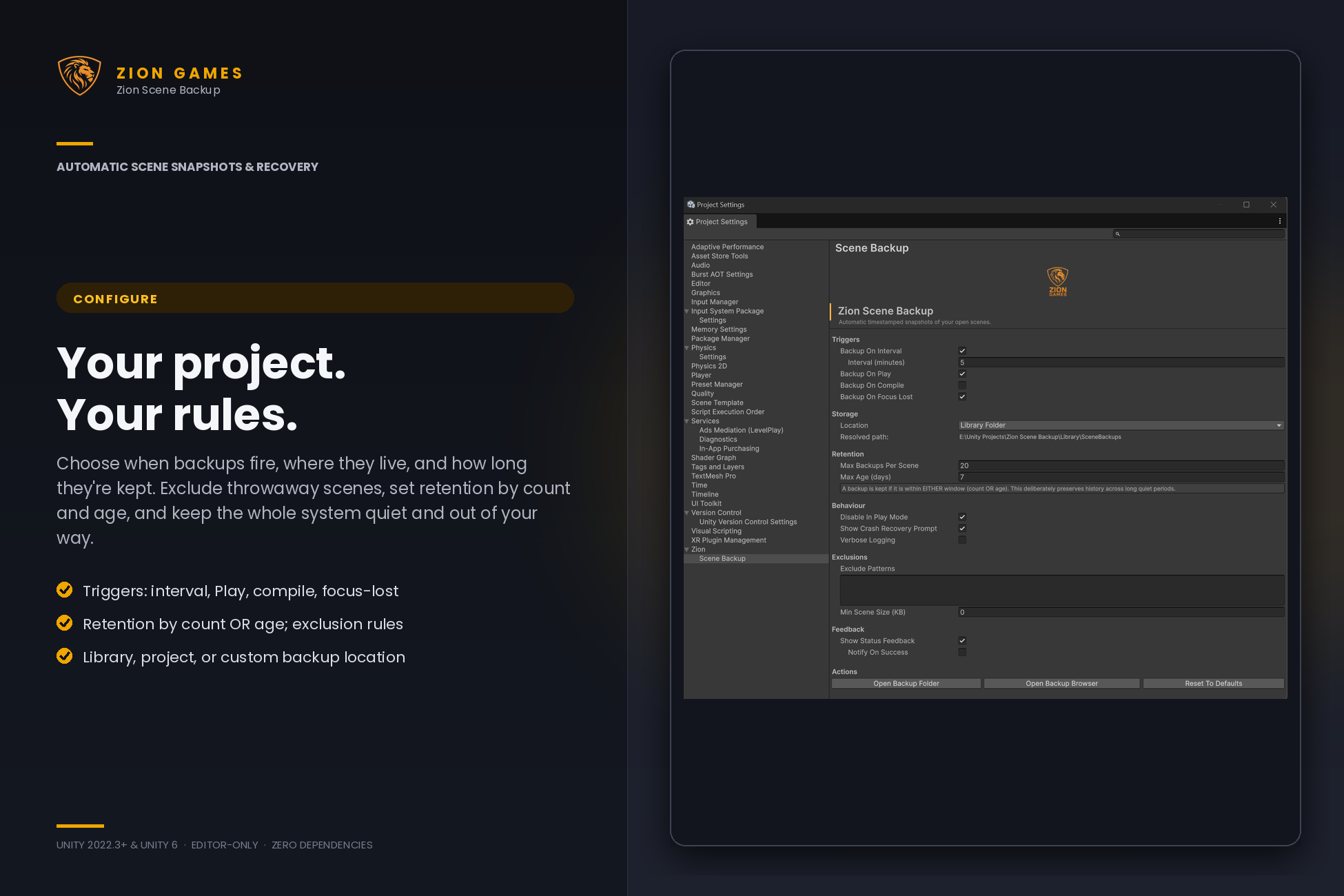Select Audio settings
Screen dimensions: 1344x896
[x=700, y=265]
